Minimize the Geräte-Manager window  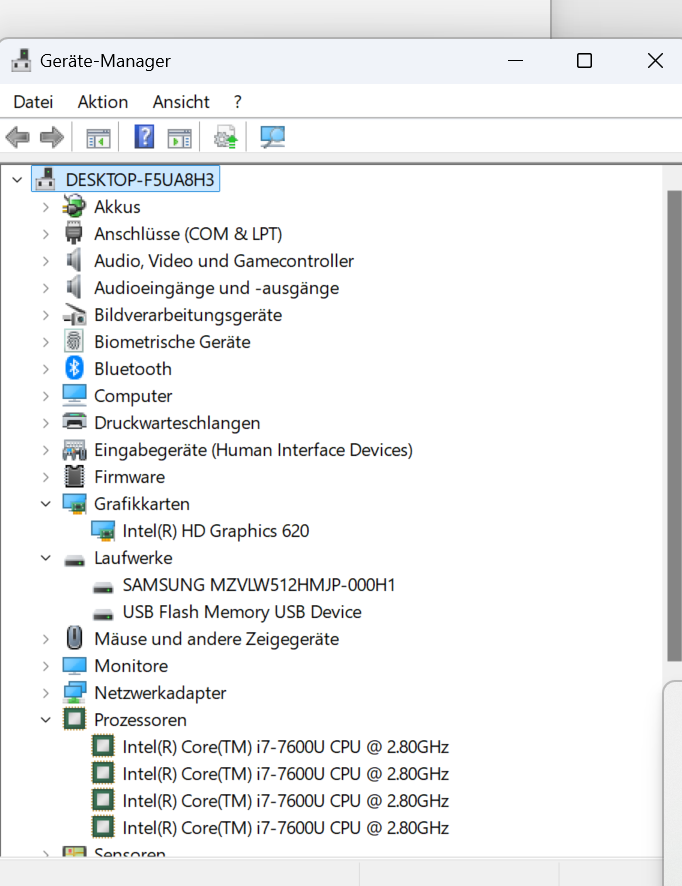point(515,60)
